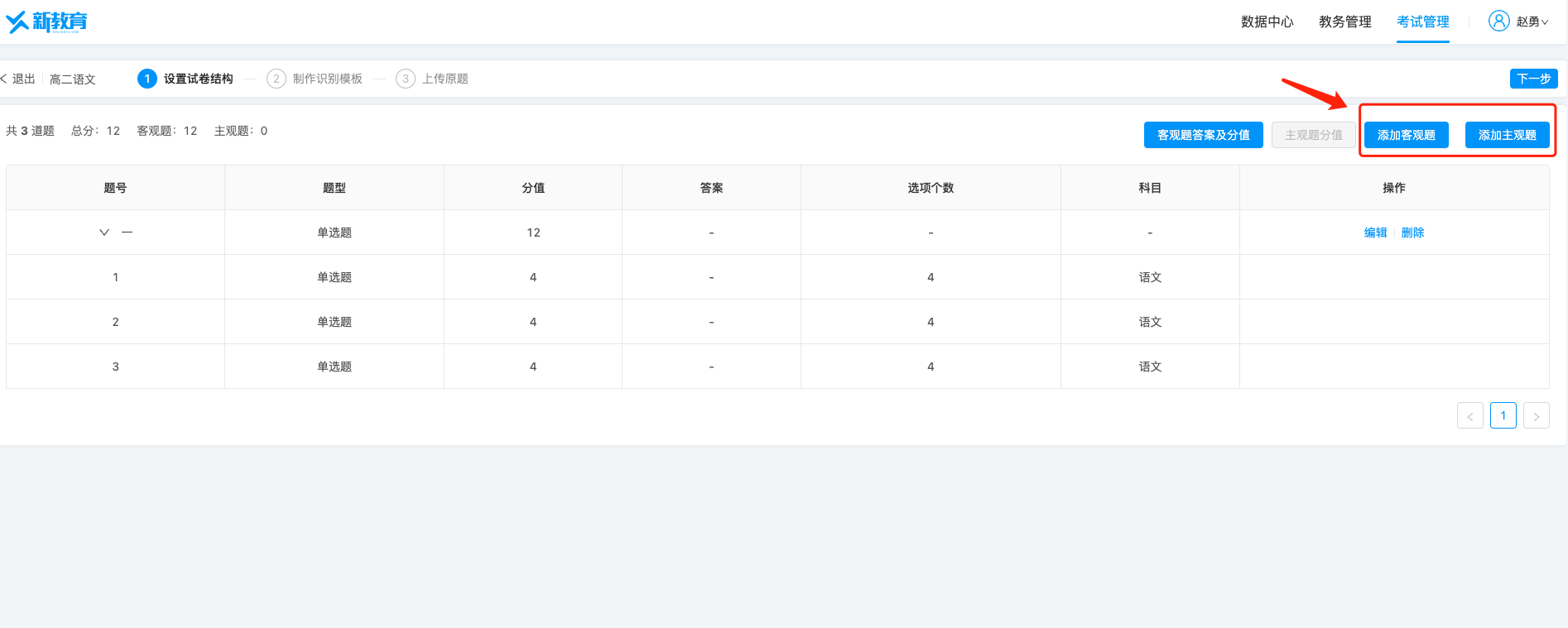This screenshot has width=1568, height=628.
Task: Open the 数据中心 menu
Action: [x=1267, y=22]
